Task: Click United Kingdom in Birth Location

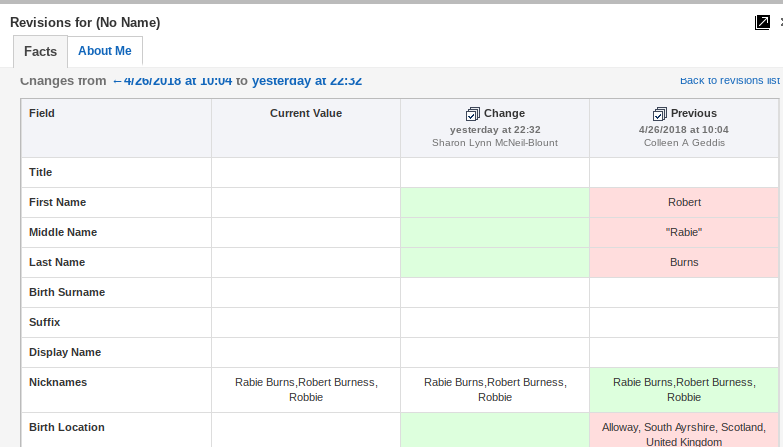Action: 684,441
